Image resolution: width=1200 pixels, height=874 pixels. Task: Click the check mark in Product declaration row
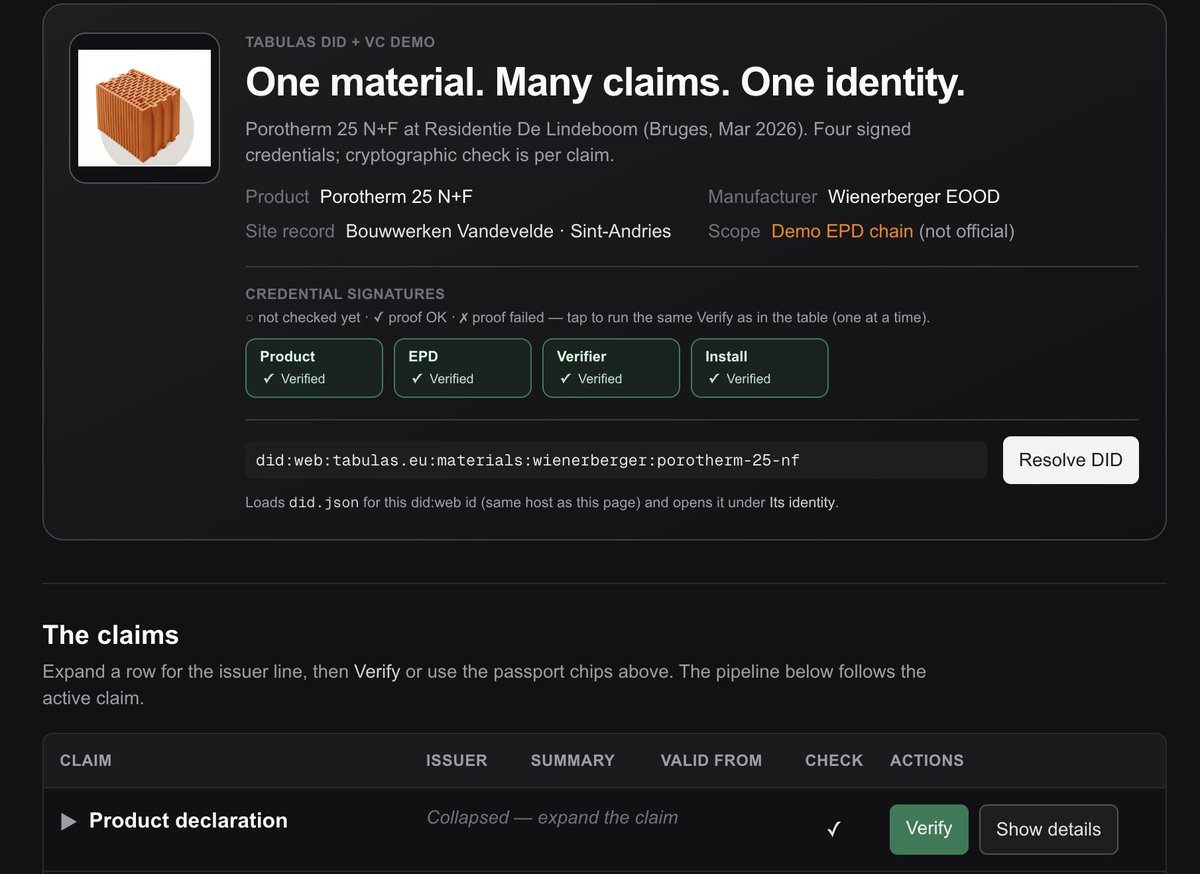[834, 829]
